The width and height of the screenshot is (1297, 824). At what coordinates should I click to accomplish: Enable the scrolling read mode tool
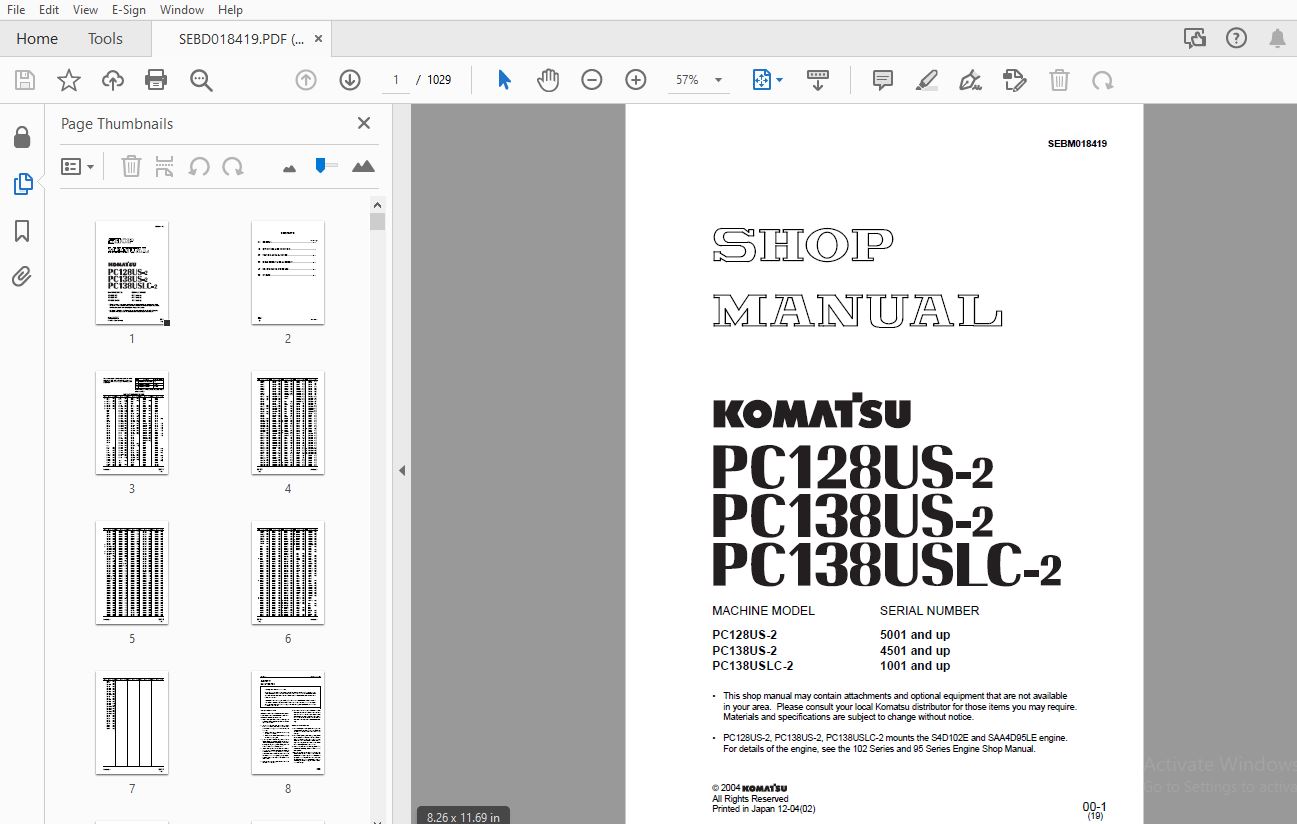(x=818, y=80)
